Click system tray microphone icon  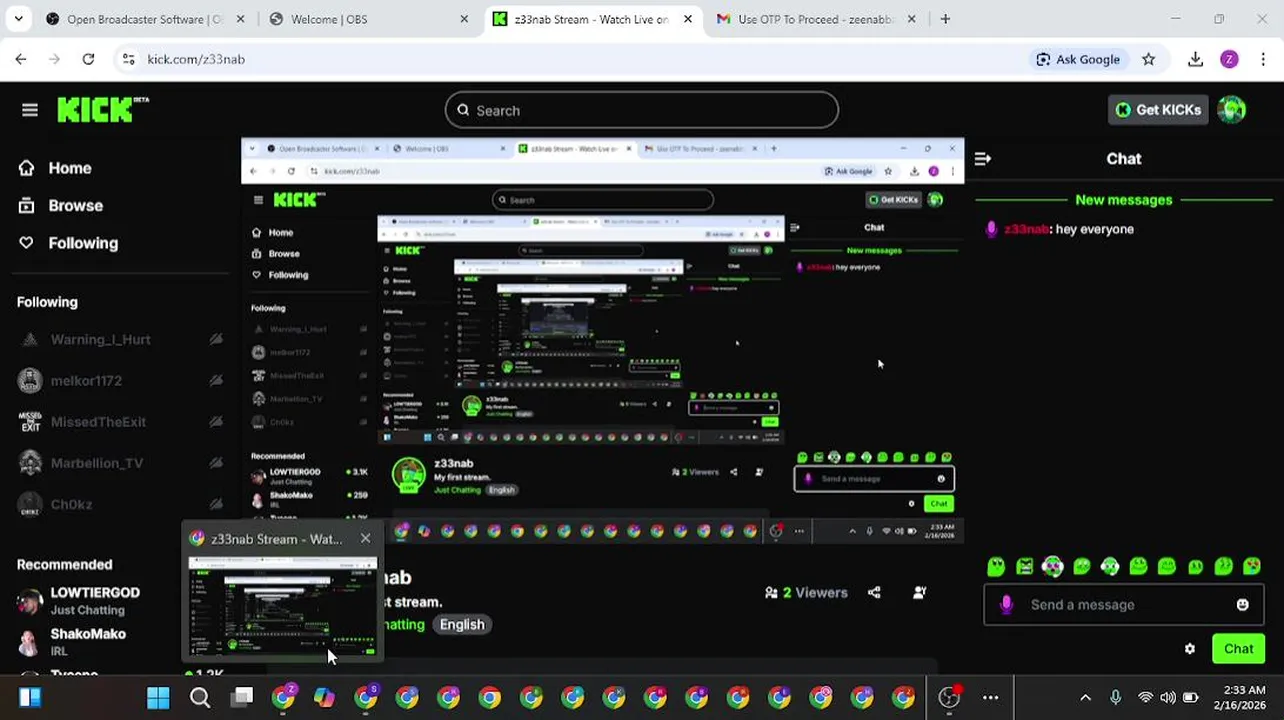(x=1116, y=697)
